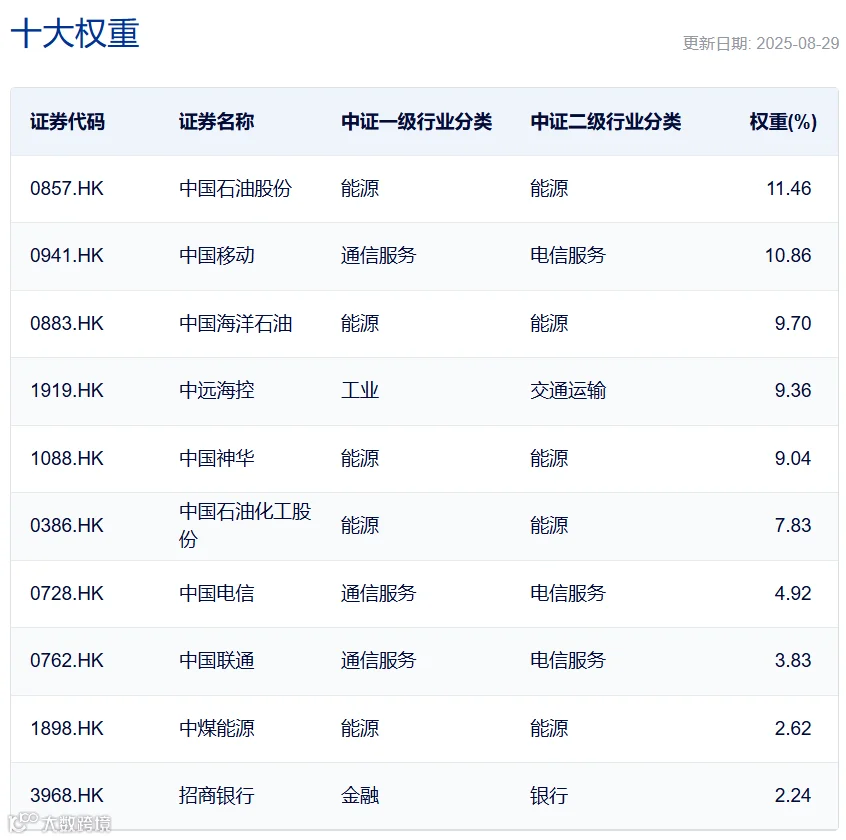Select security code 0762.HK
The image size is (846, 840).
[67, 660]
